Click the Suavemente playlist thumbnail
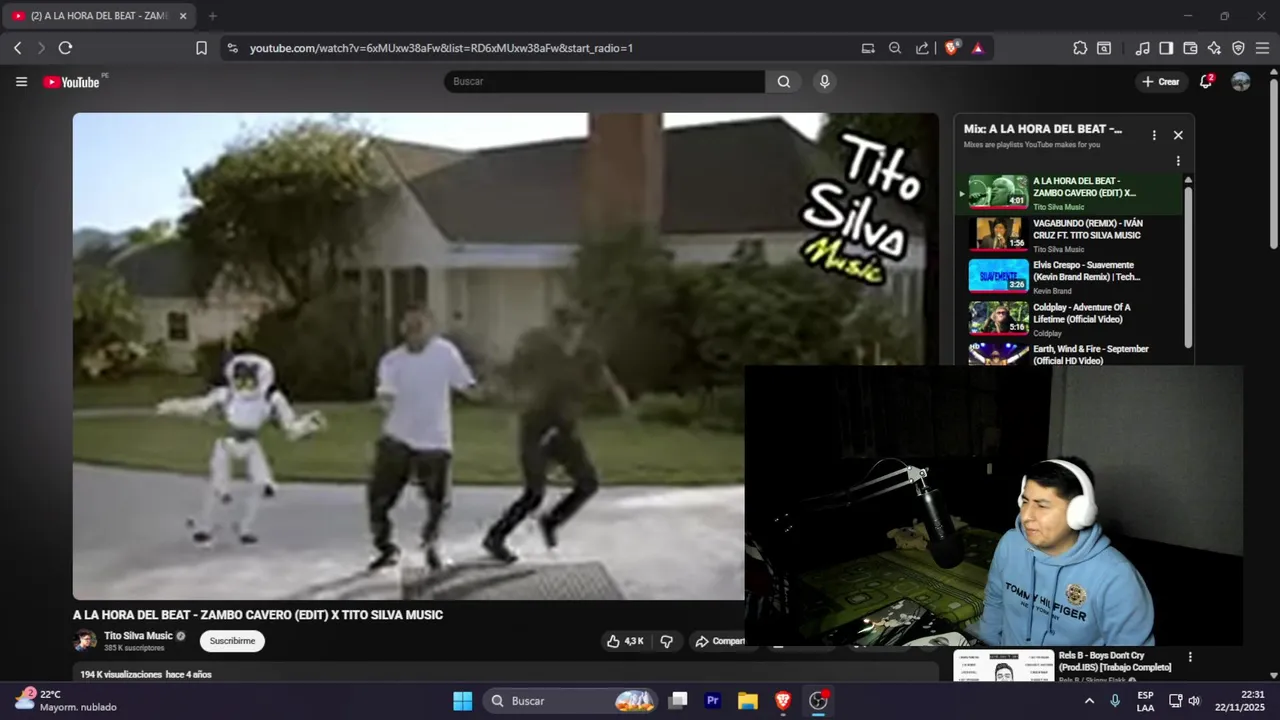 [998, 276]
